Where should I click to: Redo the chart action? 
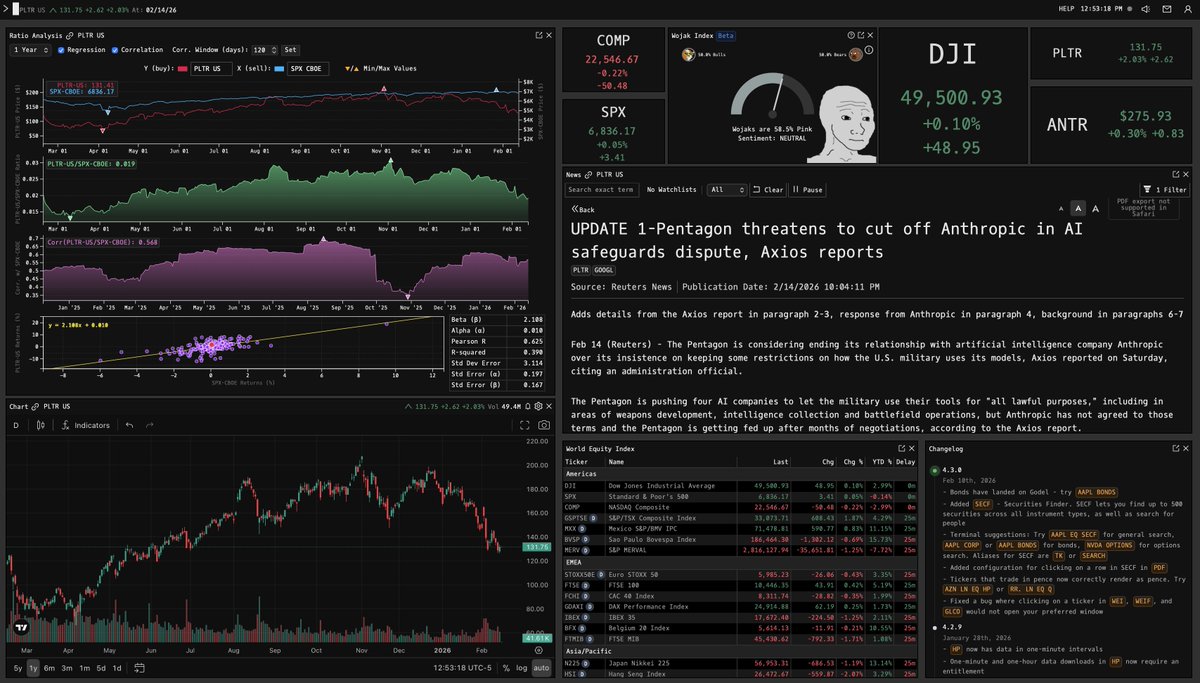click(150, 425)
